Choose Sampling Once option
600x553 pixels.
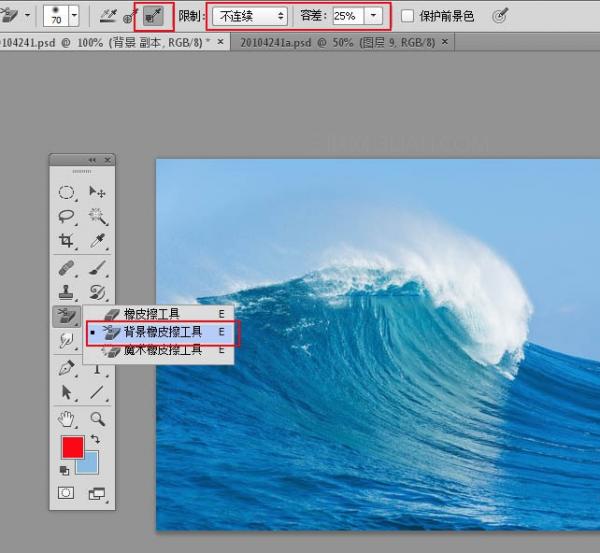[x=130, y=16]
